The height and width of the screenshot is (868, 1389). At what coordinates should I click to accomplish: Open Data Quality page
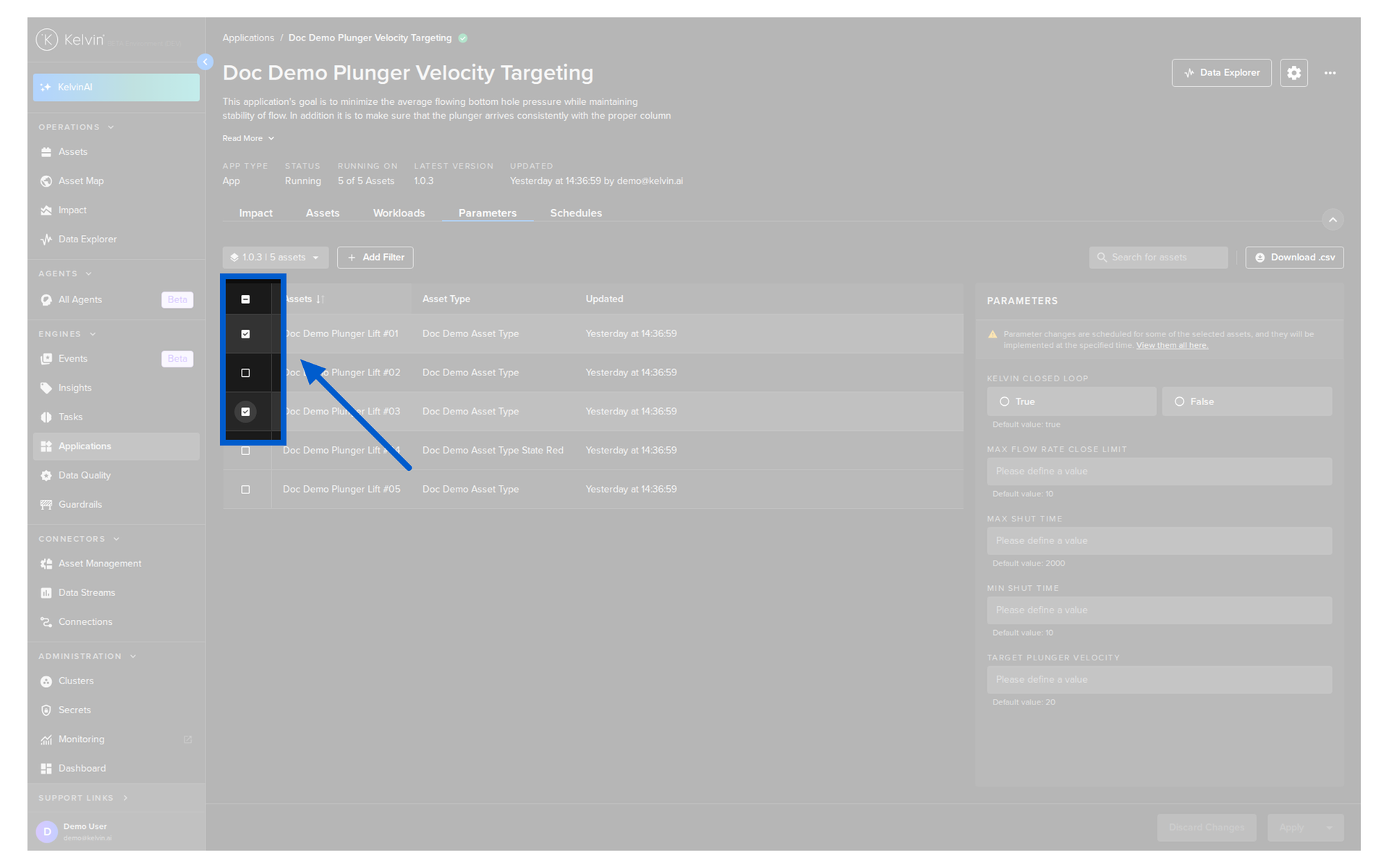point(85,475)
